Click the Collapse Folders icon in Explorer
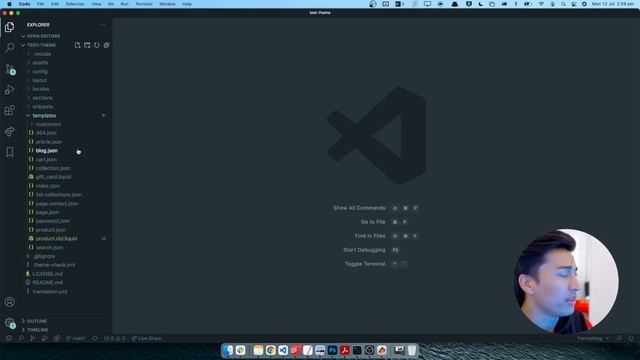The width and height of the screenshot is (640, 360). point(106,45)
